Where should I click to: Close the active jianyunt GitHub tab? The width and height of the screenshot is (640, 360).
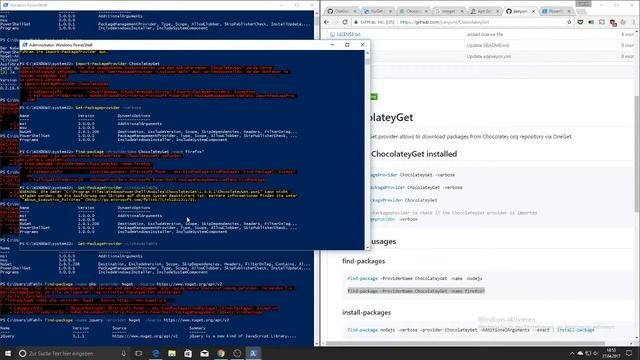533,11
